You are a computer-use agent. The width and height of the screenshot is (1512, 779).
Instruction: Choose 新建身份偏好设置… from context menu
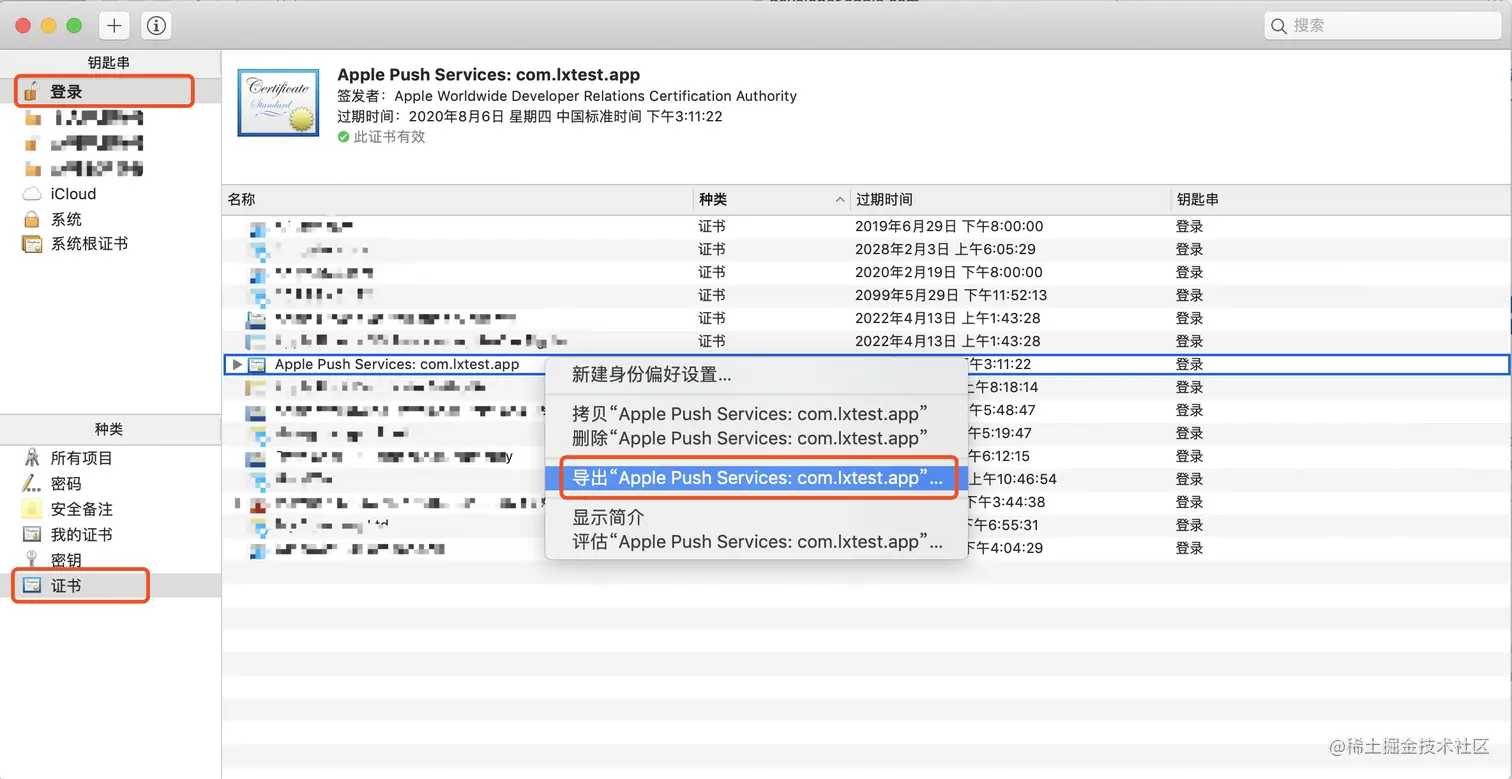pyautogui.click(x=651, y=375)
